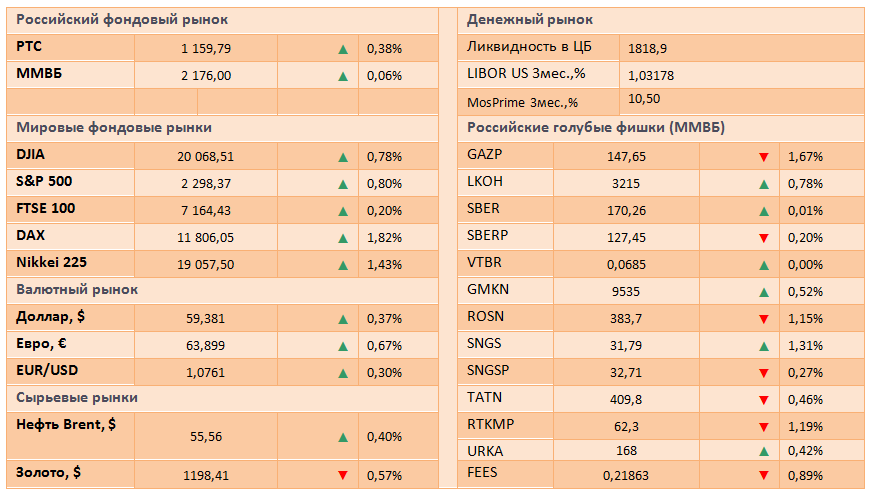The image size is (870, 494).
Task: Click the green up arrow beside Нефть Brent
Action: (x=343, y=437)
